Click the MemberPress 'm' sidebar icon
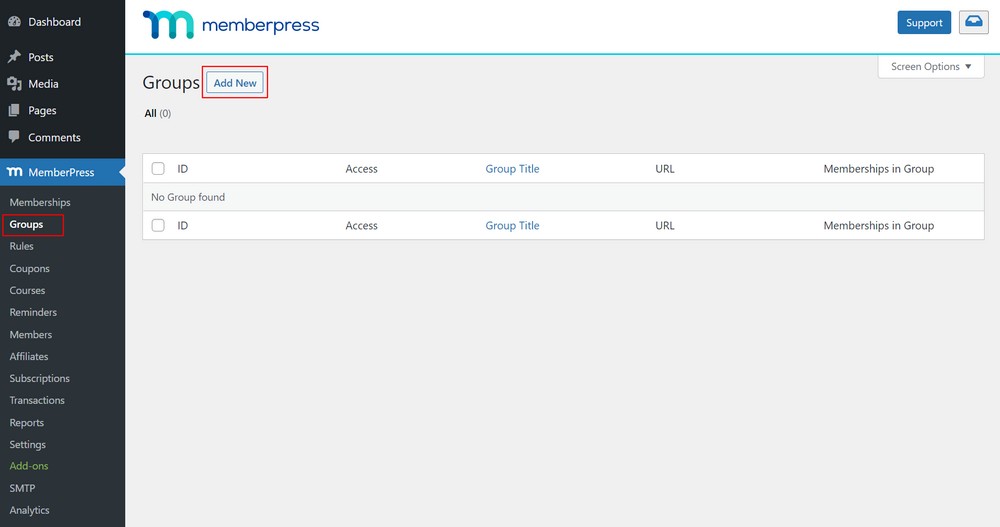 [14, 172]
